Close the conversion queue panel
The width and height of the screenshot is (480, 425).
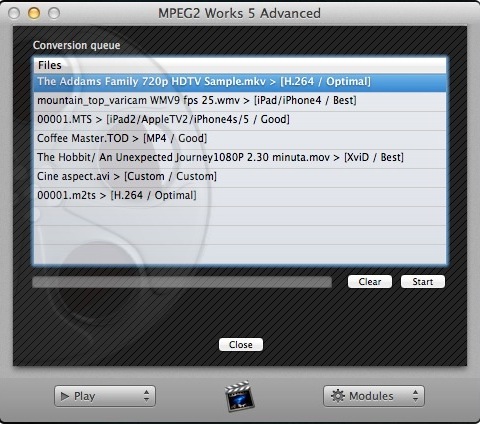241,345
